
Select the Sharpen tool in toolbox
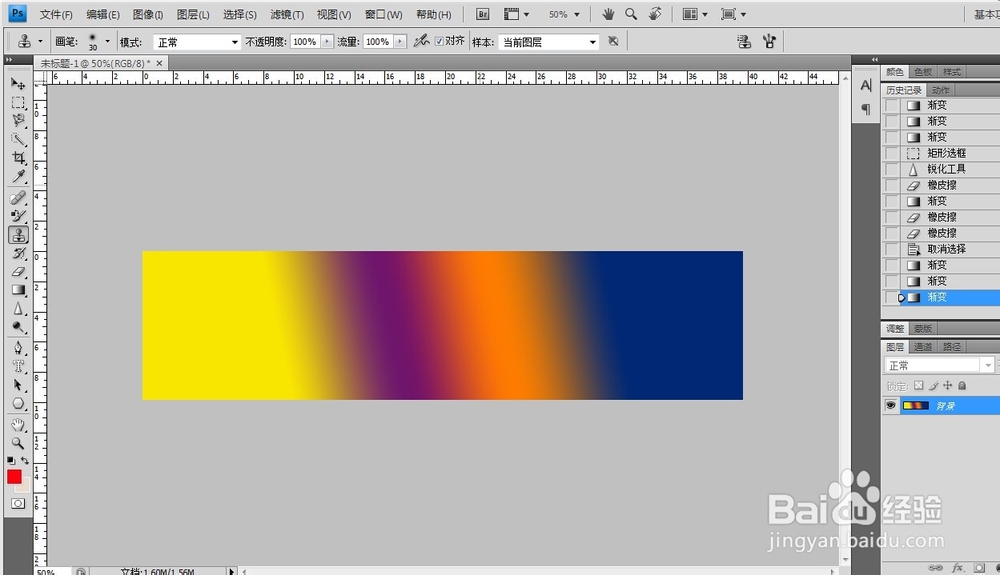coord(18,309)
